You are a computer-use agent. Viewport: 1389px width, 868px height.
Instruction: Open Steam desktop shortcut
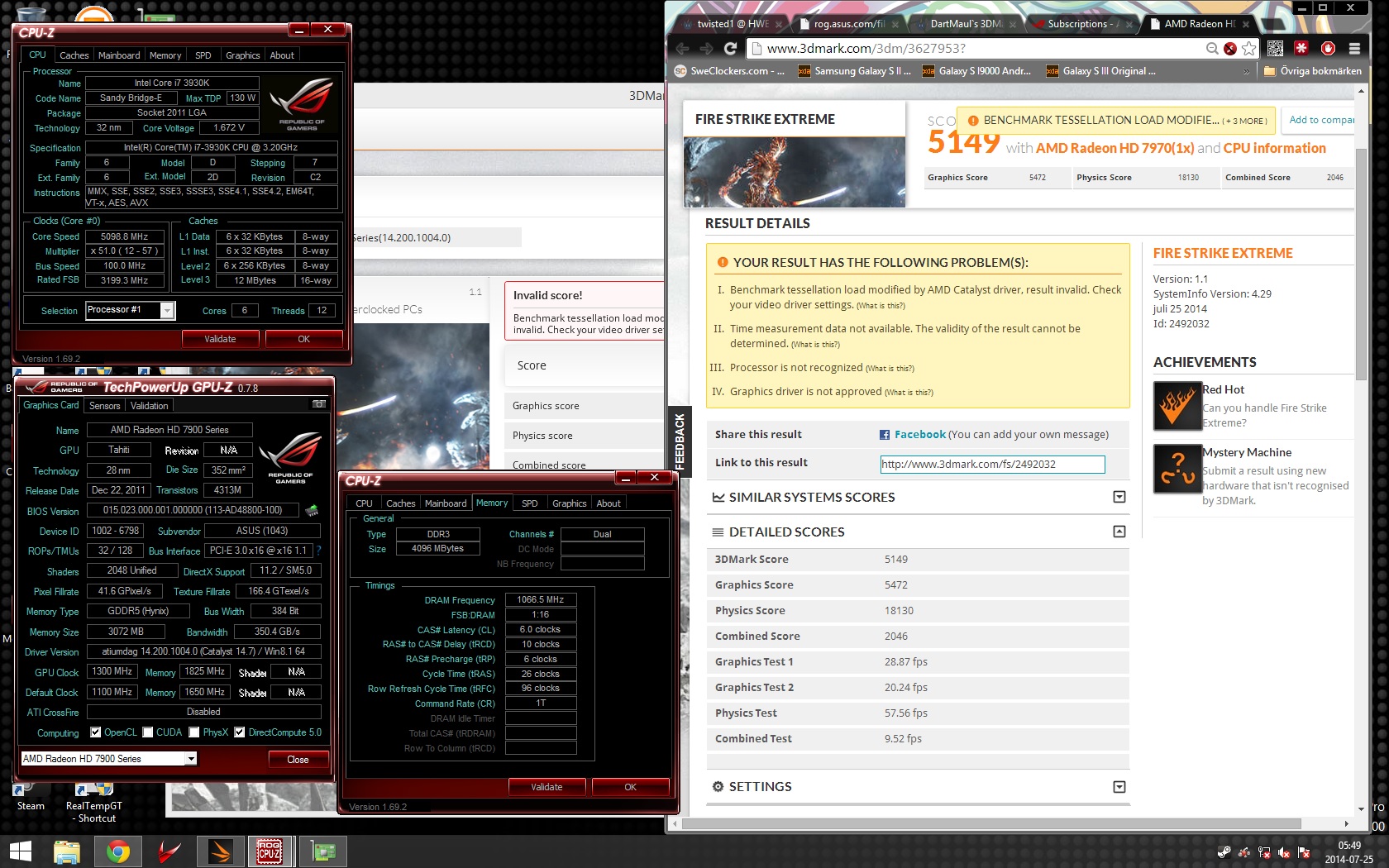(x=31, y=799)
